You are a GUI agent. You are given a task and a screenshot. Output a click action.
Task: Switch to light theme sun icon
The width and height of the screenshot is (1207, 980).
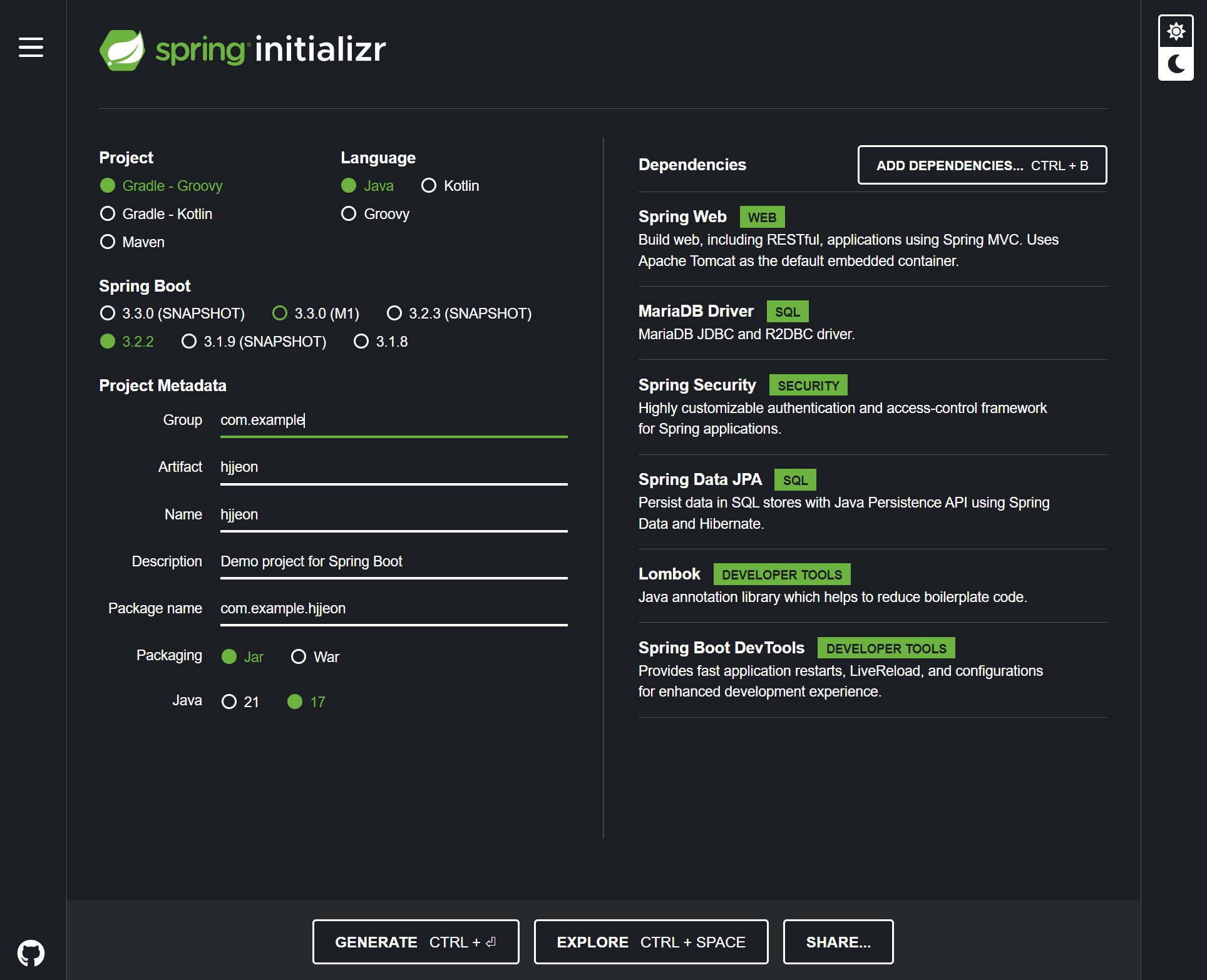click(x=1176, y=31)
